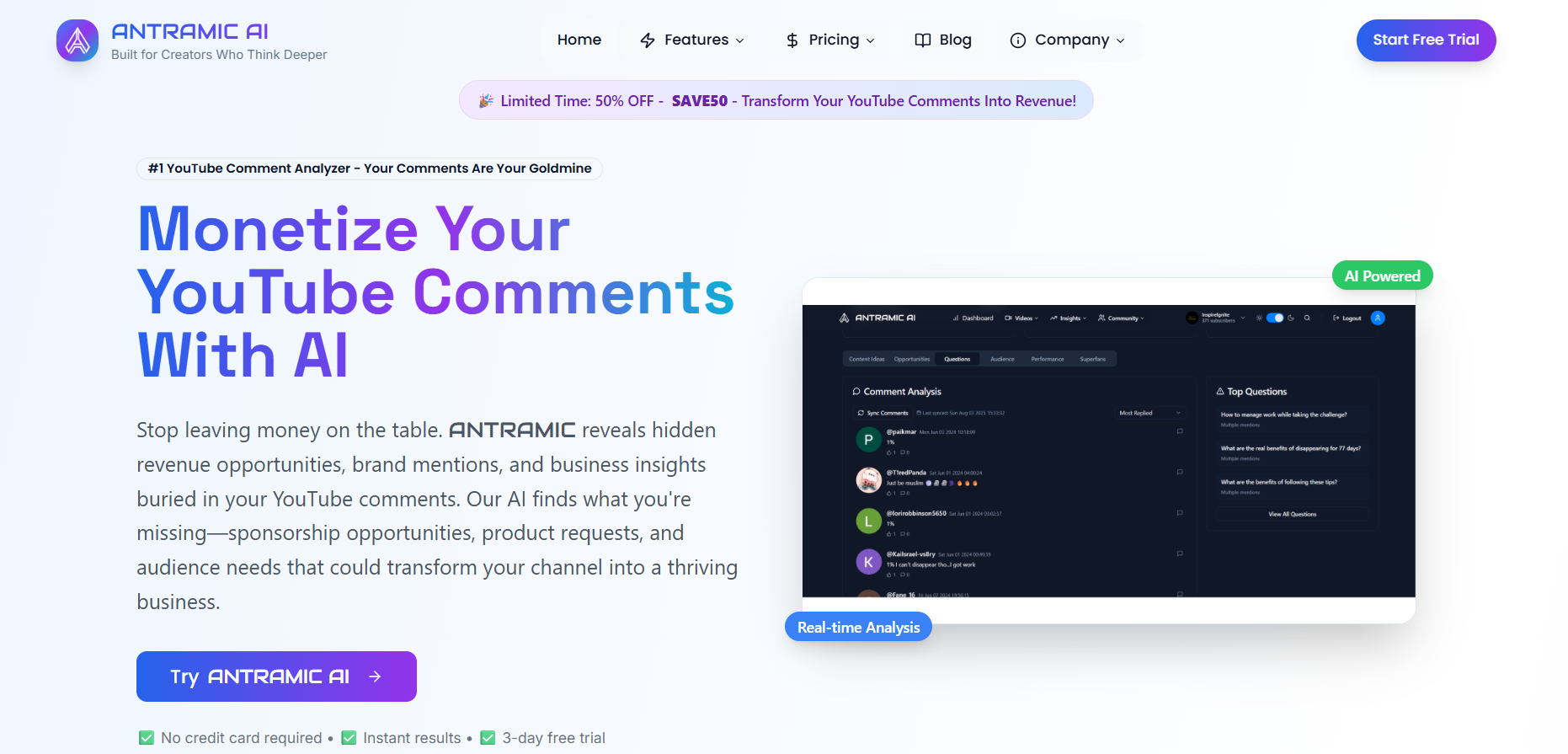
Task: Click the Blog link text in the navbar
Action: click(x=955, y=40)
